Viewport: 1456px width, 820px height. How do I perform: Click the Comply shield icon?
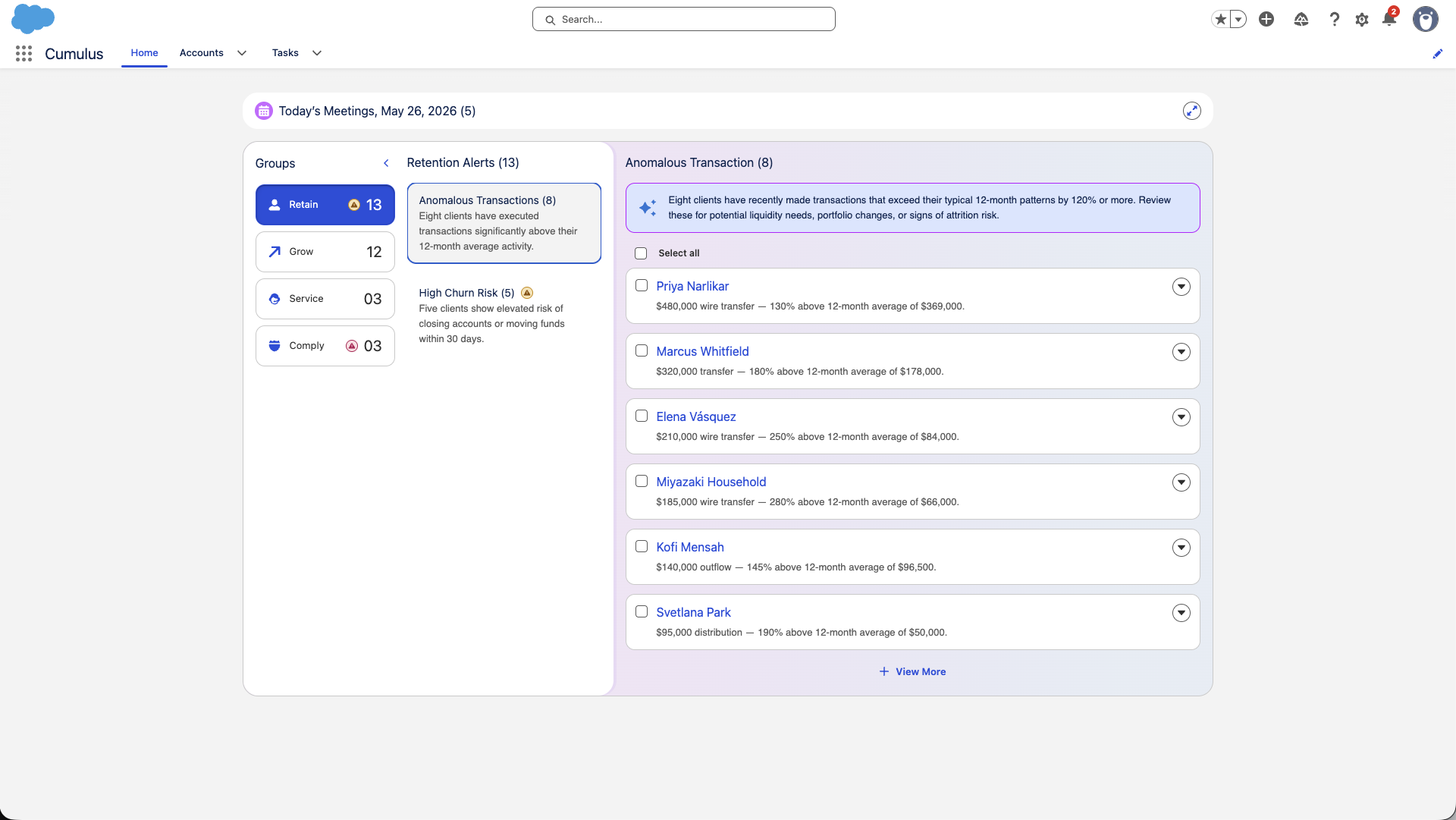(275, 346)
